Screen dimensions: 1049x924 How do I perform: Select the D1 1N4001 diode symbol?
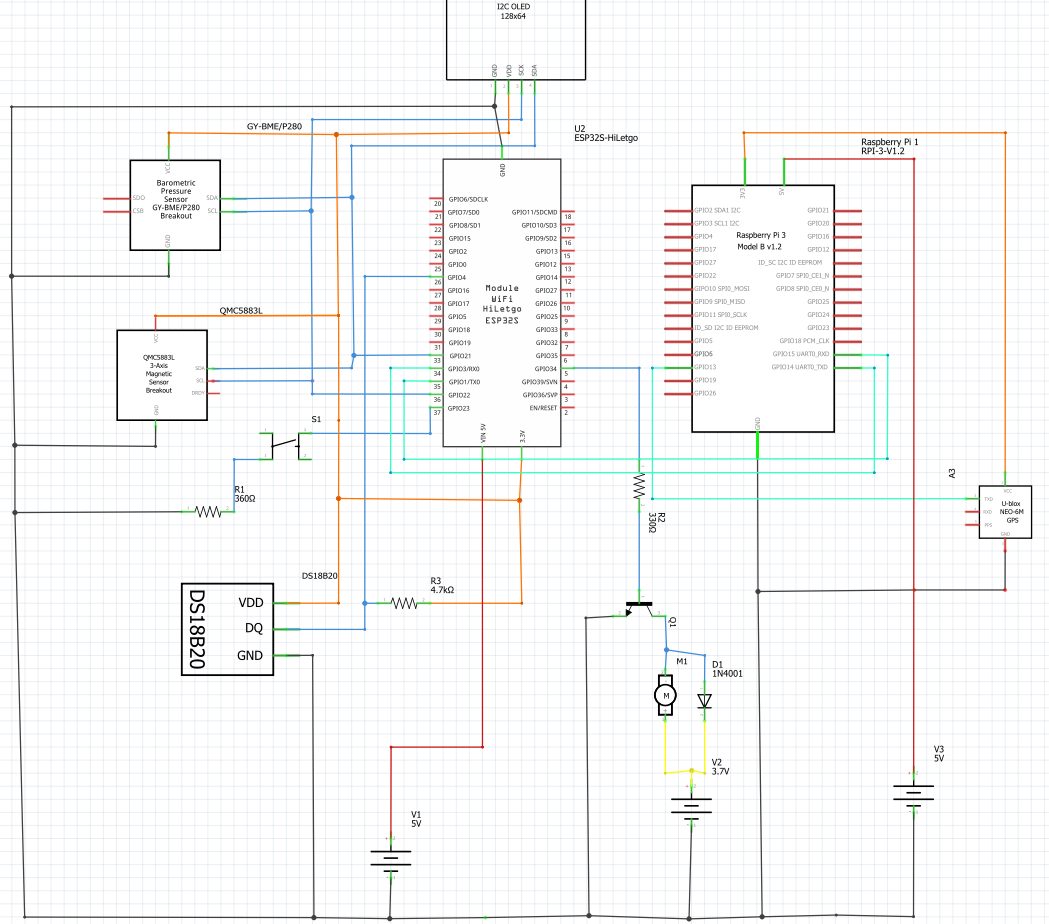(x=704, y=701)
